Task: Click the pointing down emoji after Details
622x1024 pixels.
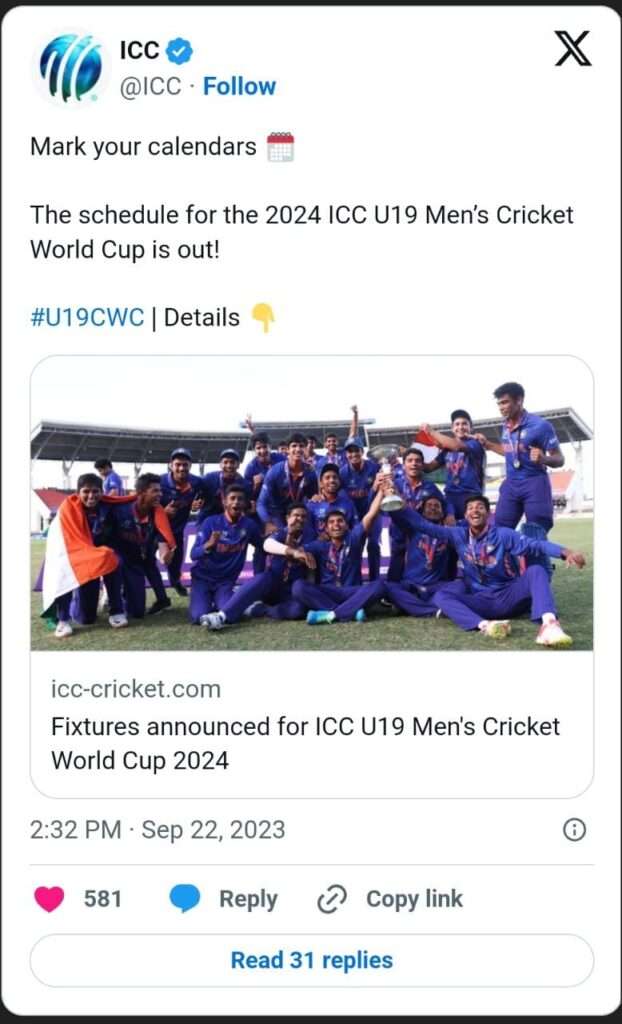Action: coord(263,318)
